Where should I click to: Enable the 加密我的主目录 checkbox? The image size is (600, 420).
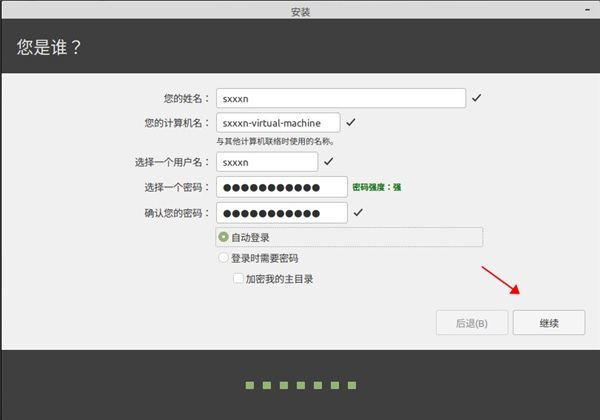click(238, 279)
